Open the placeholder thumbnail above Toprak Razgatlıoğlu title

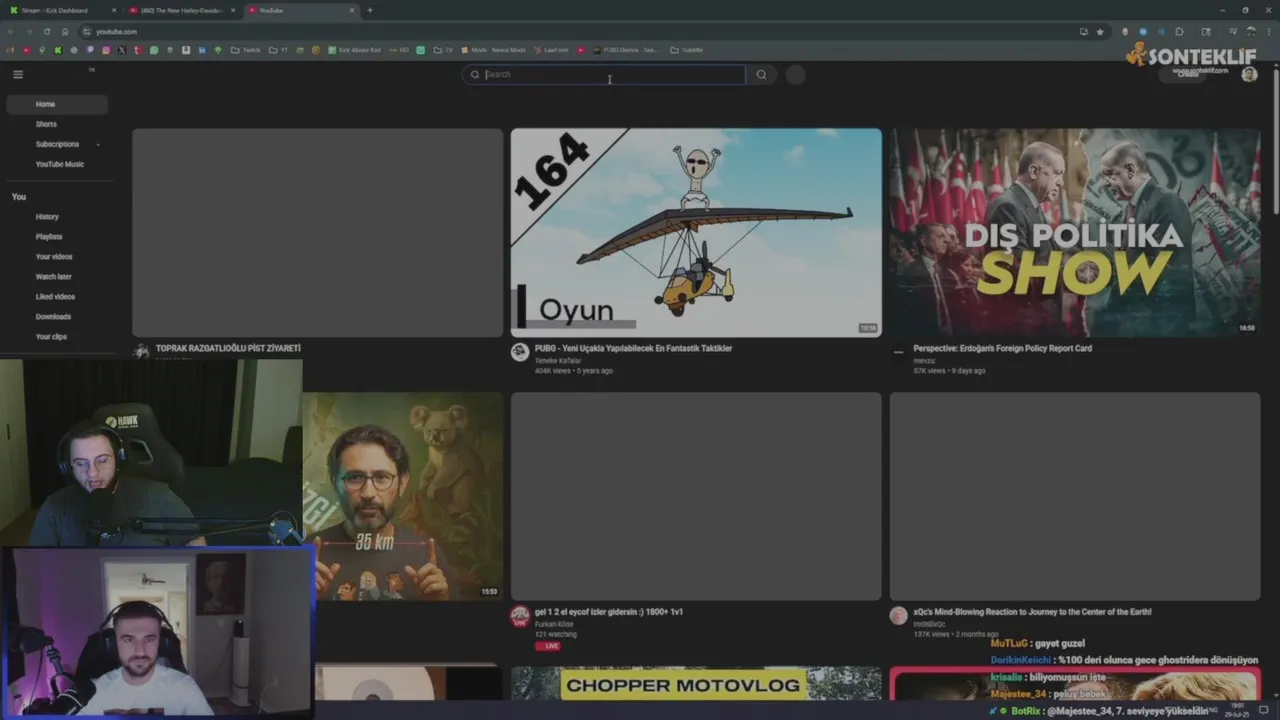pos(317,232)
